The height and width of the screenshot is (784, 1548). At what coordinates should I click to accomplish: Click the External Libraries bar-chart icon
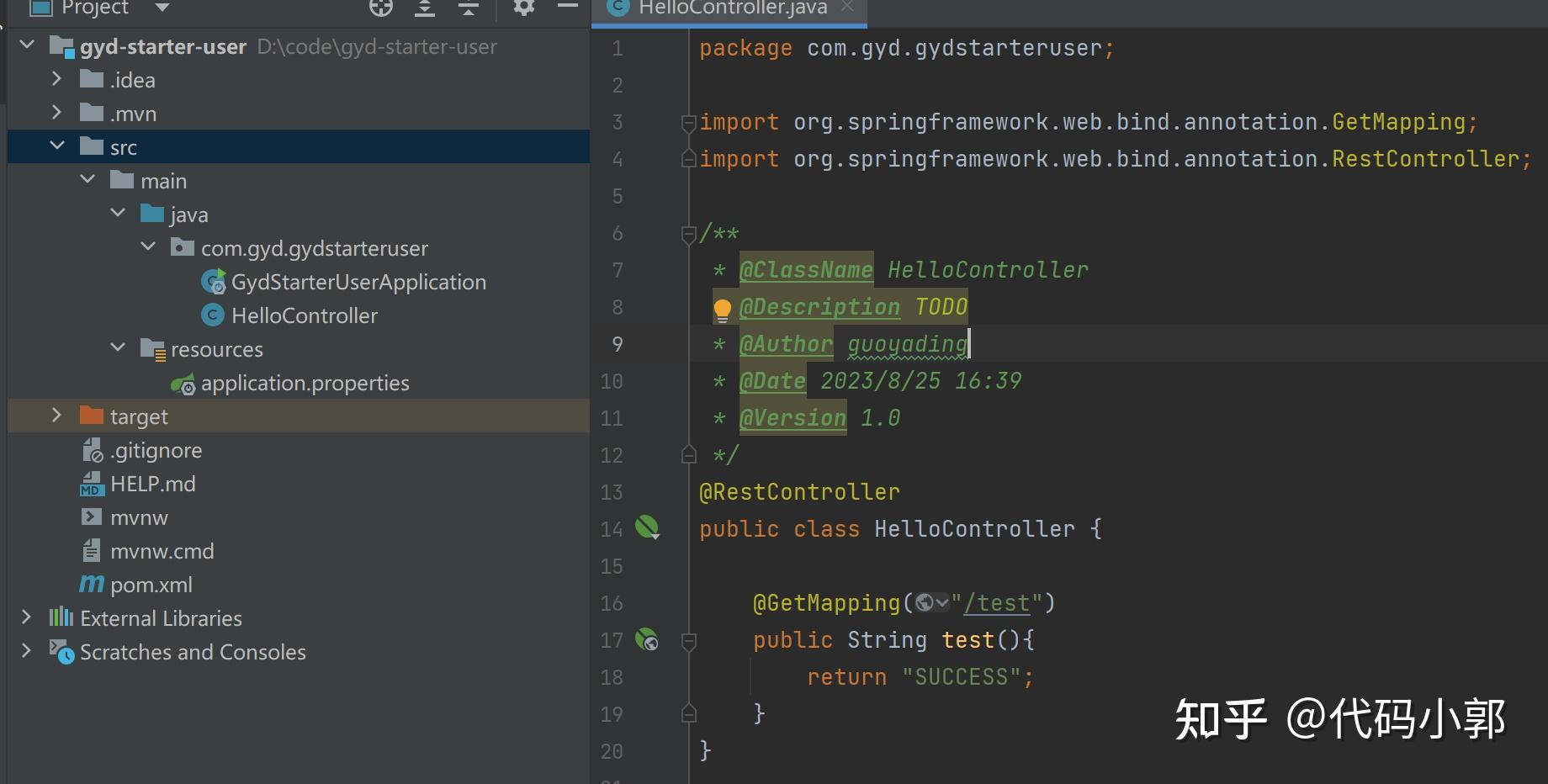click(x=61, y=617)
